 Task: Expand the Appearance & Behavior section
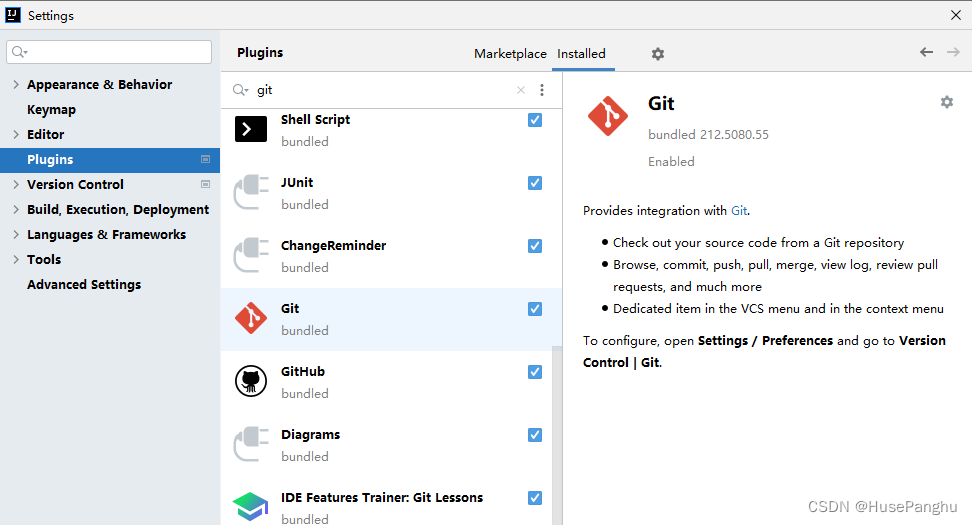[16, 85]
